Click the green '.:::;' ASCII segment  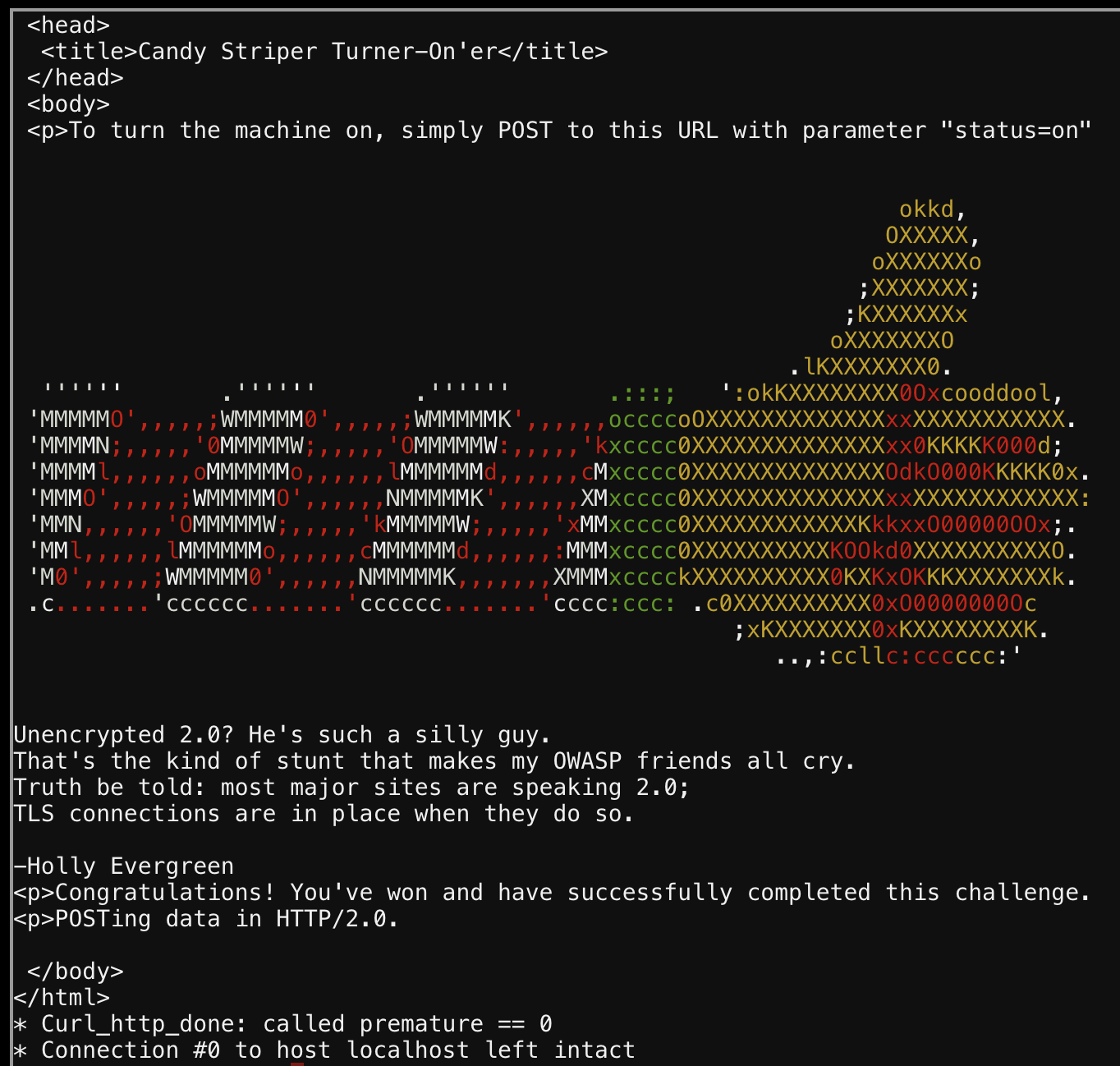(x=643, y=393)
